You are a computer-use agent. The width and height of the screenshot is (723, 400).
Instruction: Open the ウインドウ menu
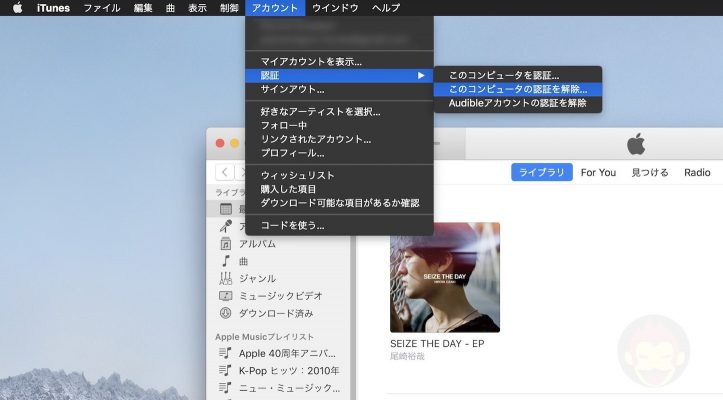coord(335,8)
